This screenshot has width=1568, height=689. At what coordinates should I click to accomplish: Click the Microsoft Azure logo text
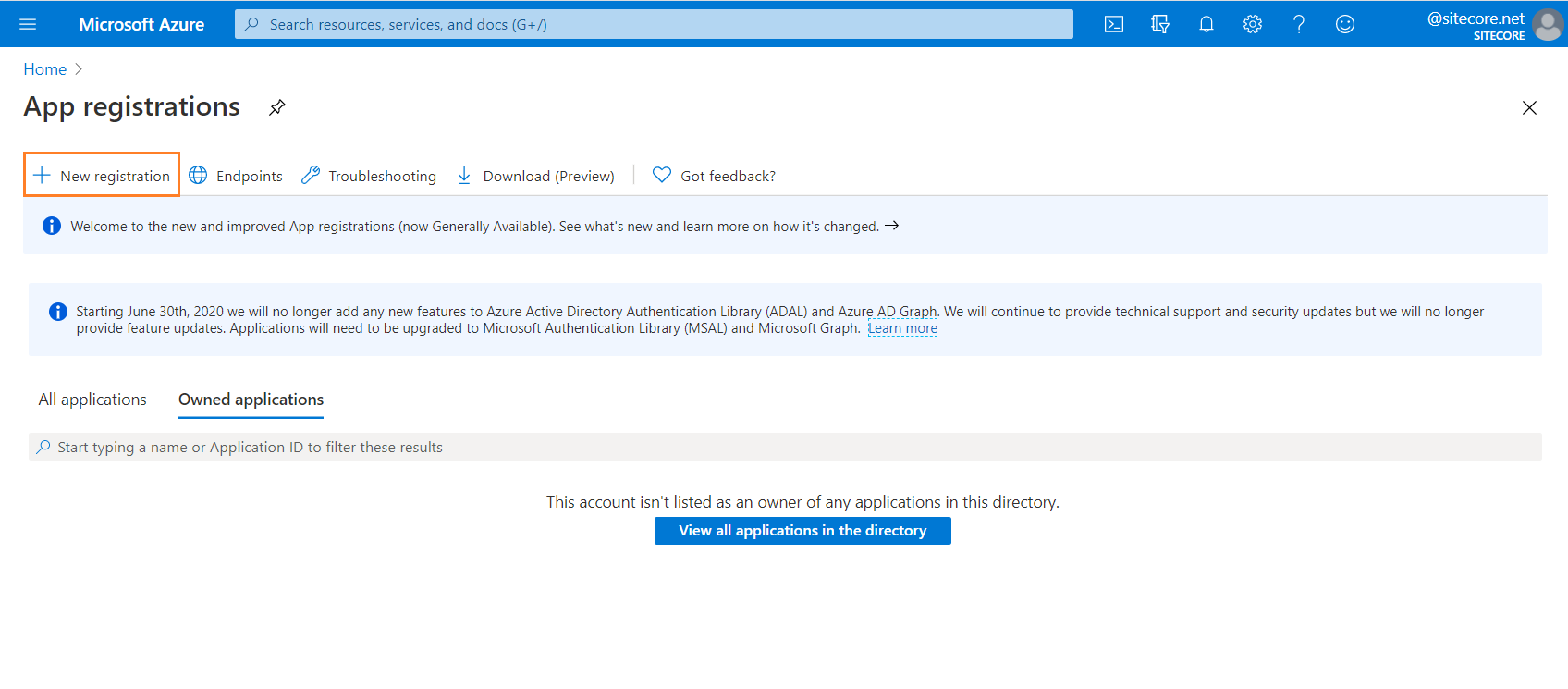point(141,25)
